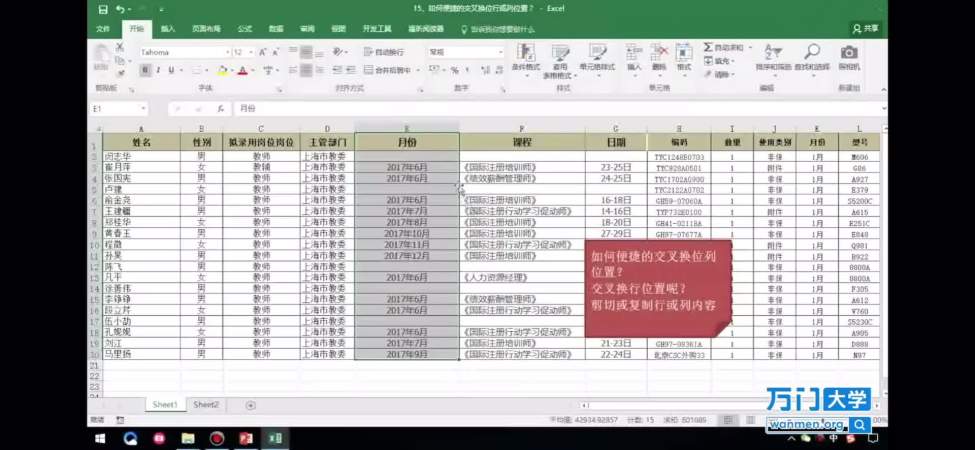Click the Save icon in title bar
The height and width of the screenshot is (450, 975).
coord(103,9)
